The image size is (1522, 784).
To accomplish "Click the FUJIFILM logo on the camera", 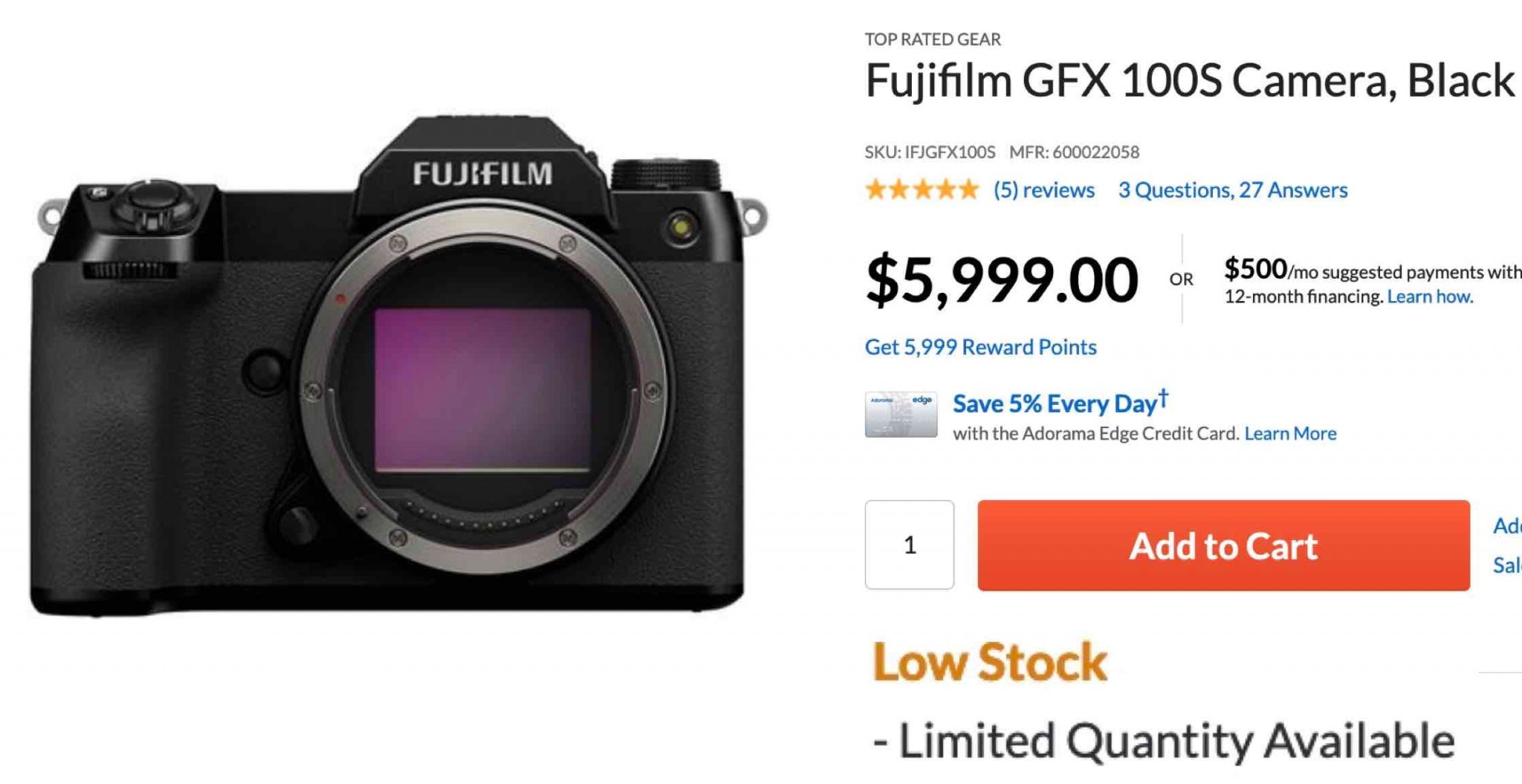I will point(482,175).
